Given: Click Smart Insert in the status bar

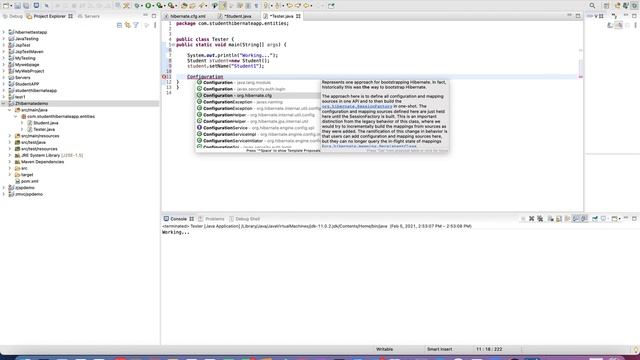Looking at the screenshot, I should point(440,349).
